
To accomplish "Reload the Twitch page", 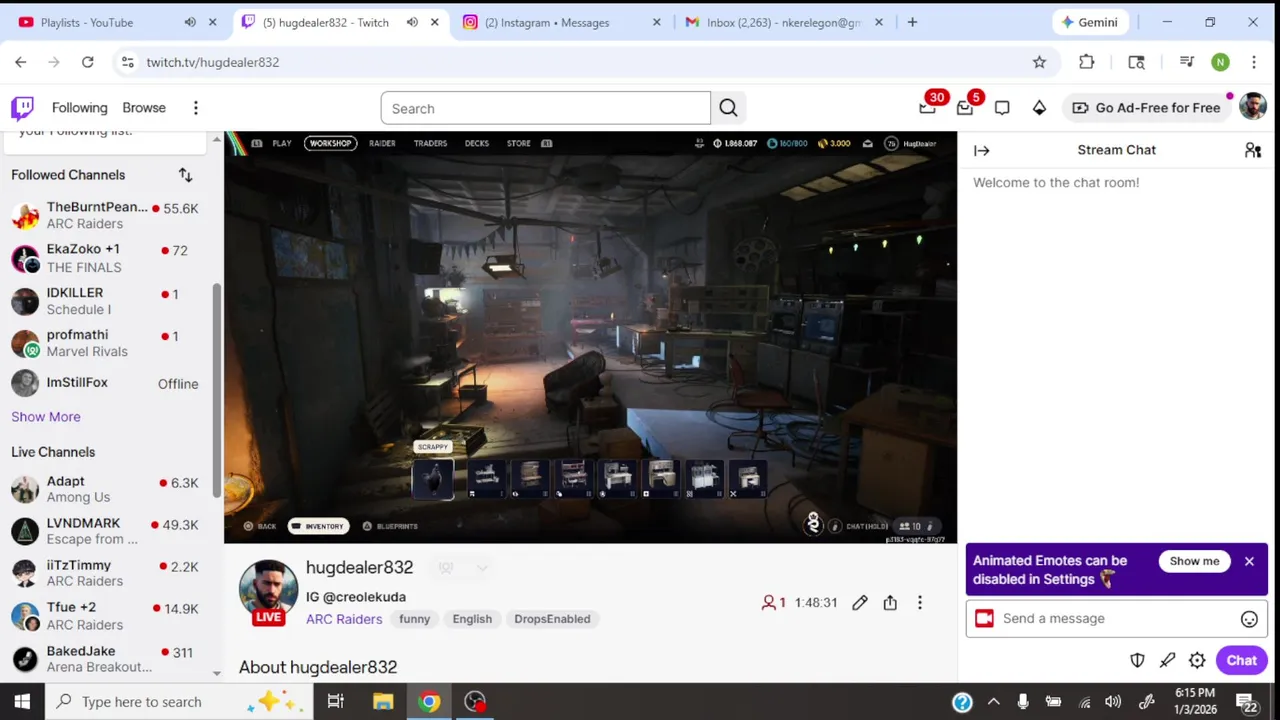I will point(88,62).
